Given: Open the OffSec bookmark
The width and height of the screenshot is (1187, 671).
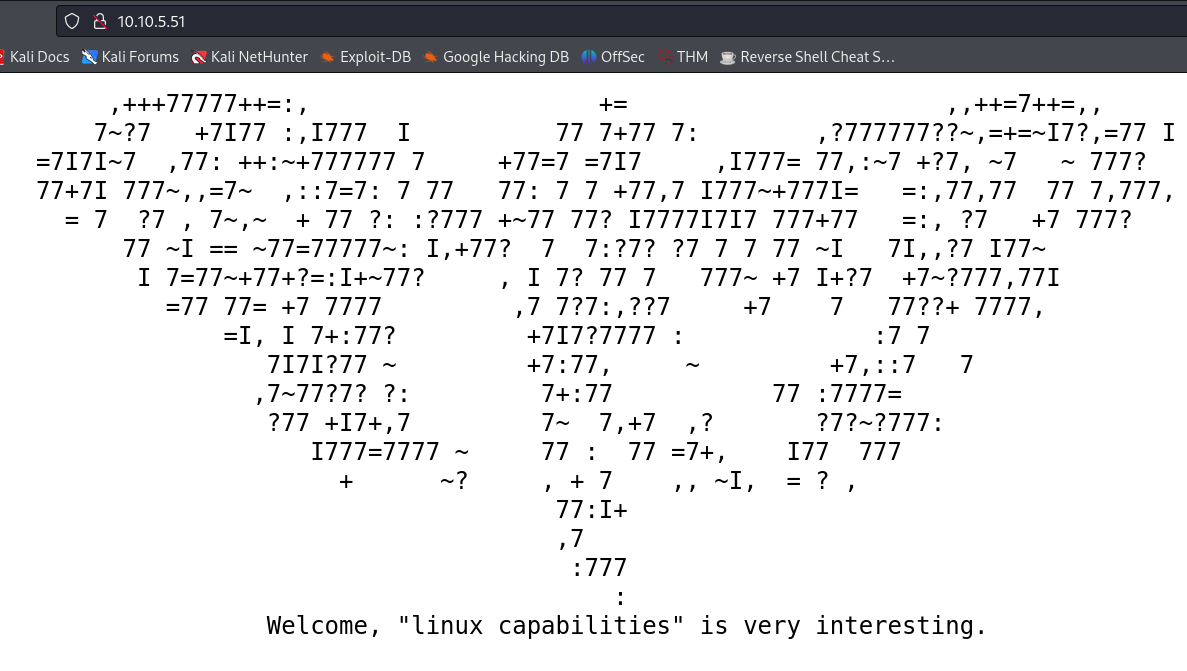Looking at the screenshot, I should point(613,57).
